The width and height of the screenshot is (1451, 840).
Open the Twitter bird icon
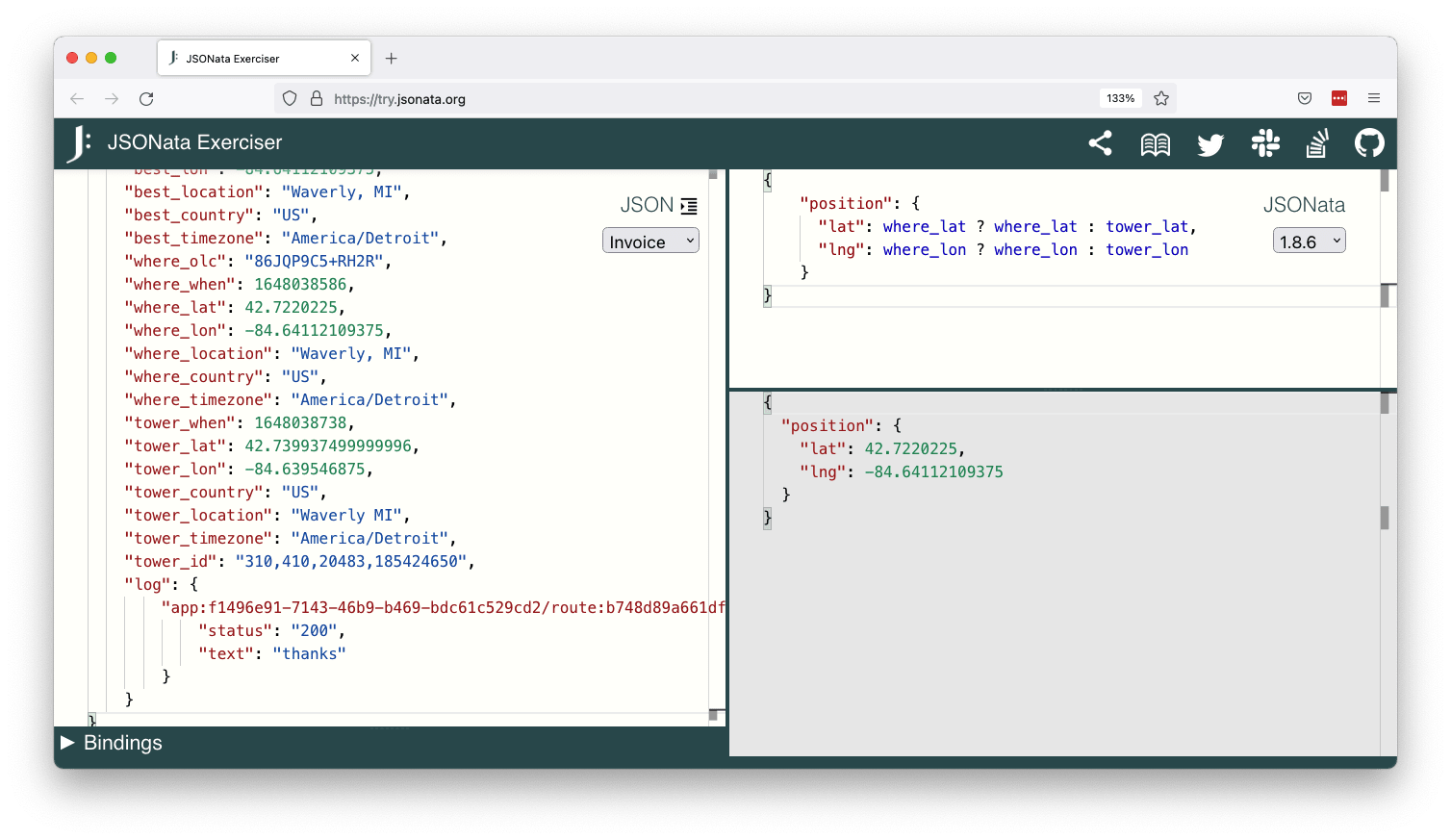click(1210, 144)
